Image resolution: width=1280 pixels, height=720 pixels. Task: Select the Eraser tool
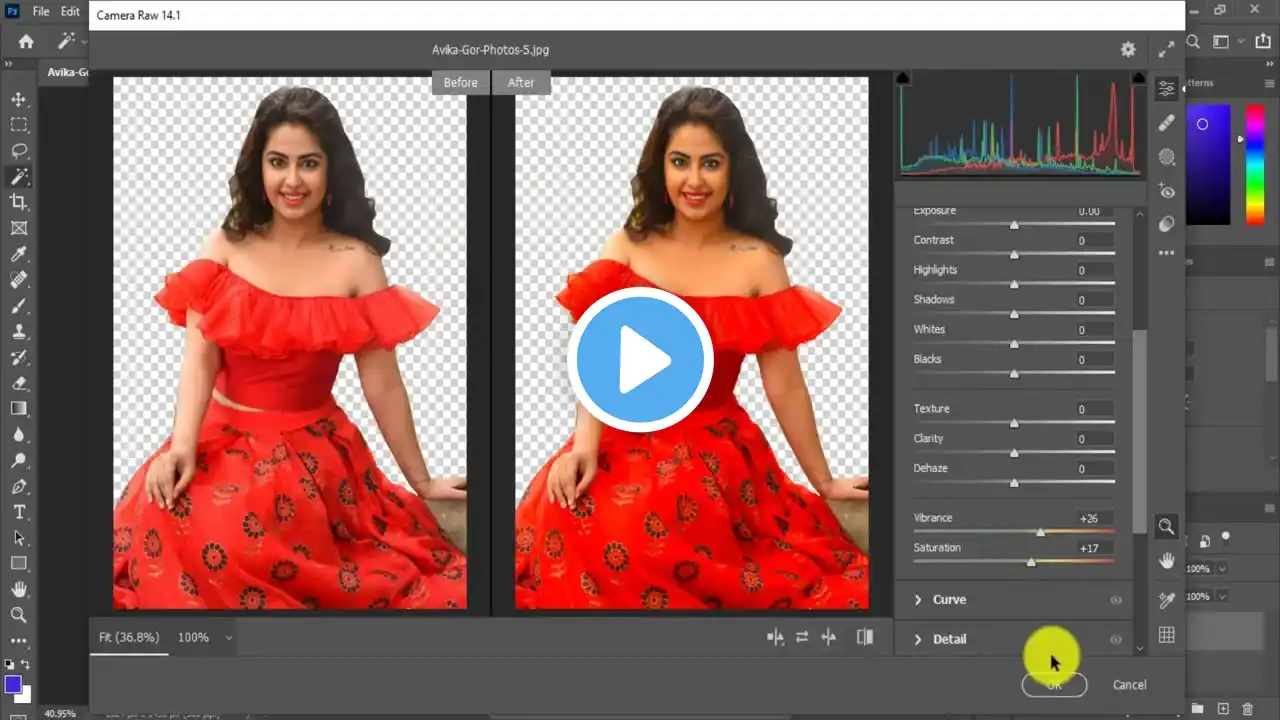(19, 383)
